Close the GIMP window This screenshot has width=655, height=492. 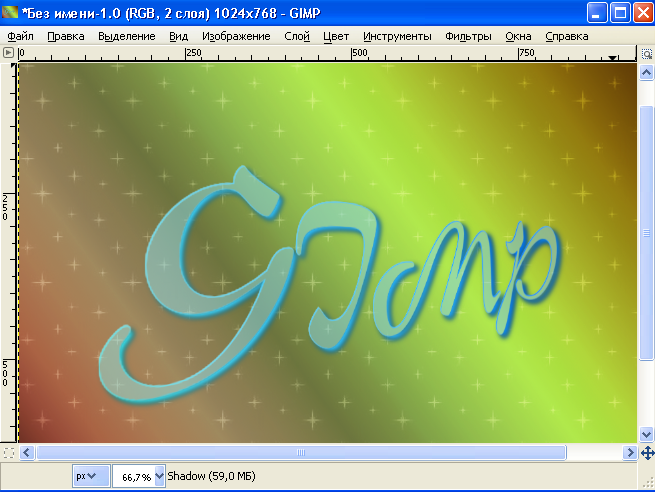[x=643, y=13]
